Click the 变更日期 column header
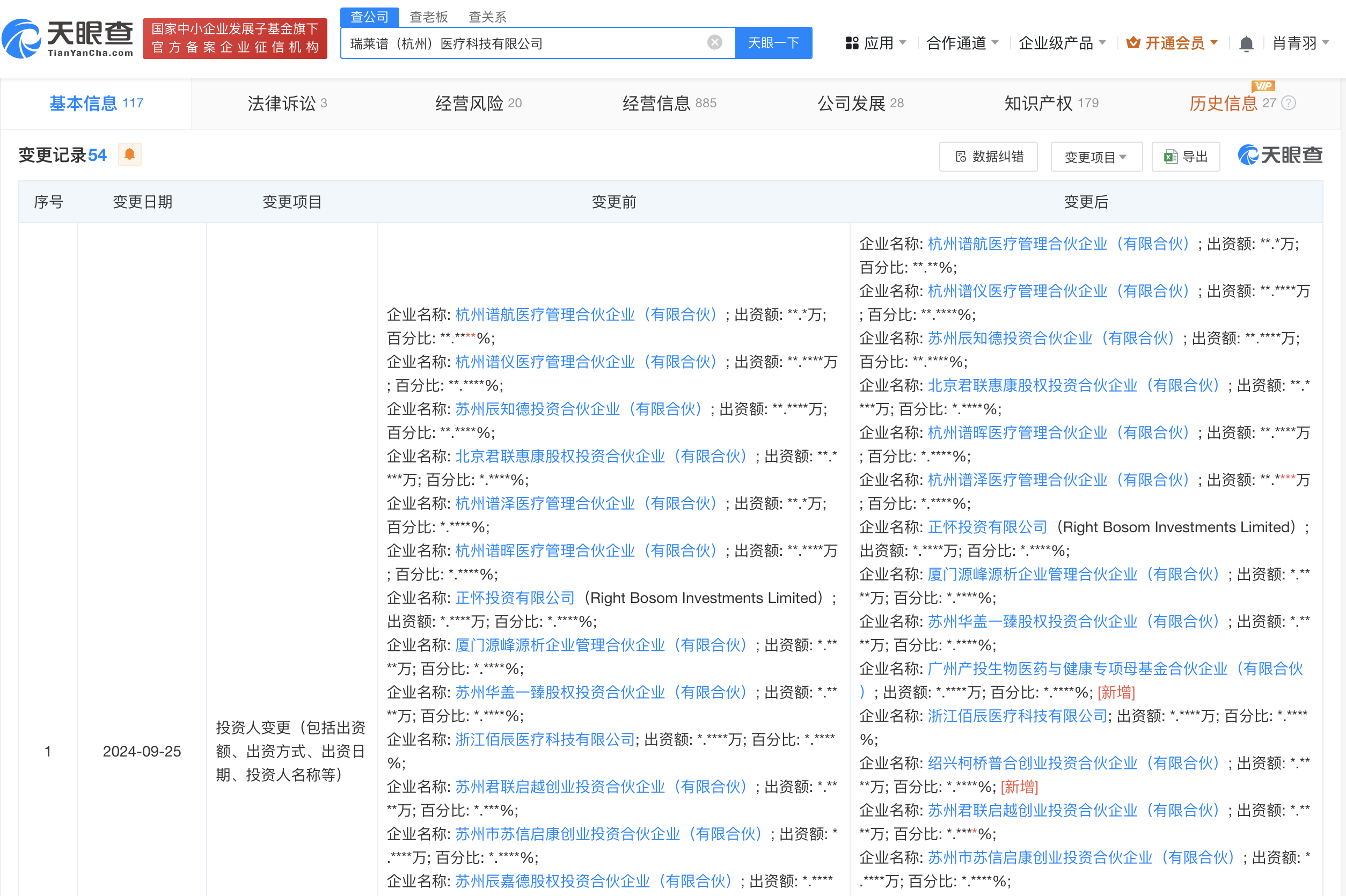Image resolution: width=1346 pixels, height=896 pixels. click(x=142, y=202)
